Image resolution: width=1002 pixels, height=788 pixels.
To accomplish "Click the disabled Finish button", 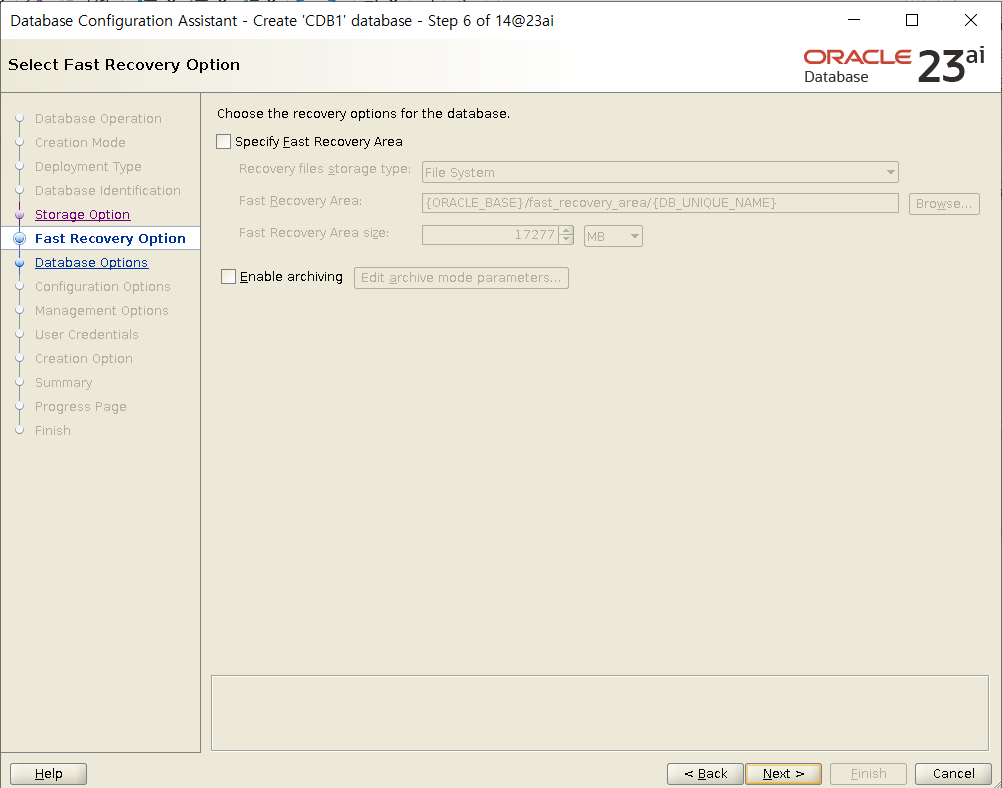I will (868, 773).
